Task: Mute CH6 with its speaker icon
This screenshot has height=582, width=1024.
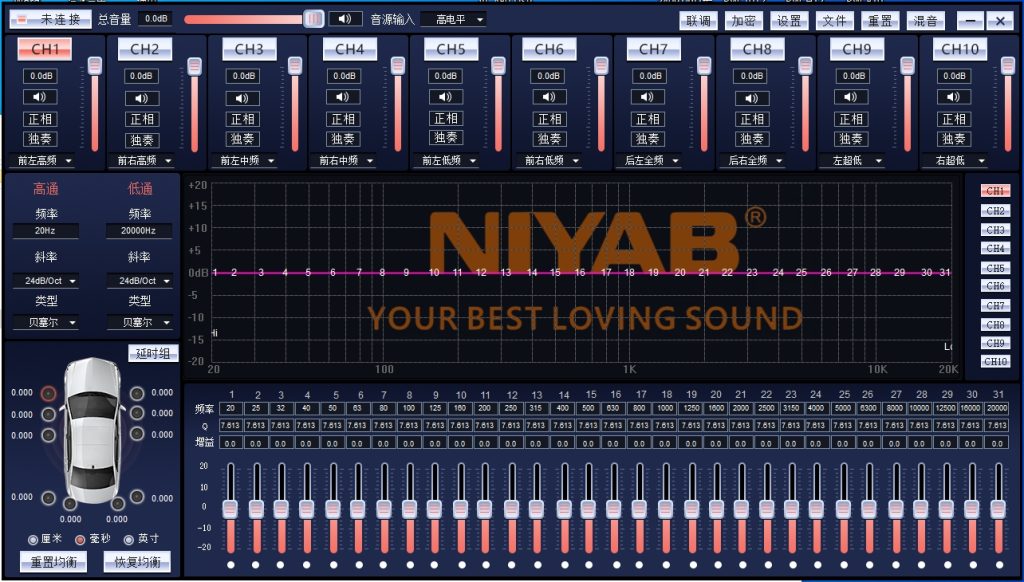Action: [549, 97]
